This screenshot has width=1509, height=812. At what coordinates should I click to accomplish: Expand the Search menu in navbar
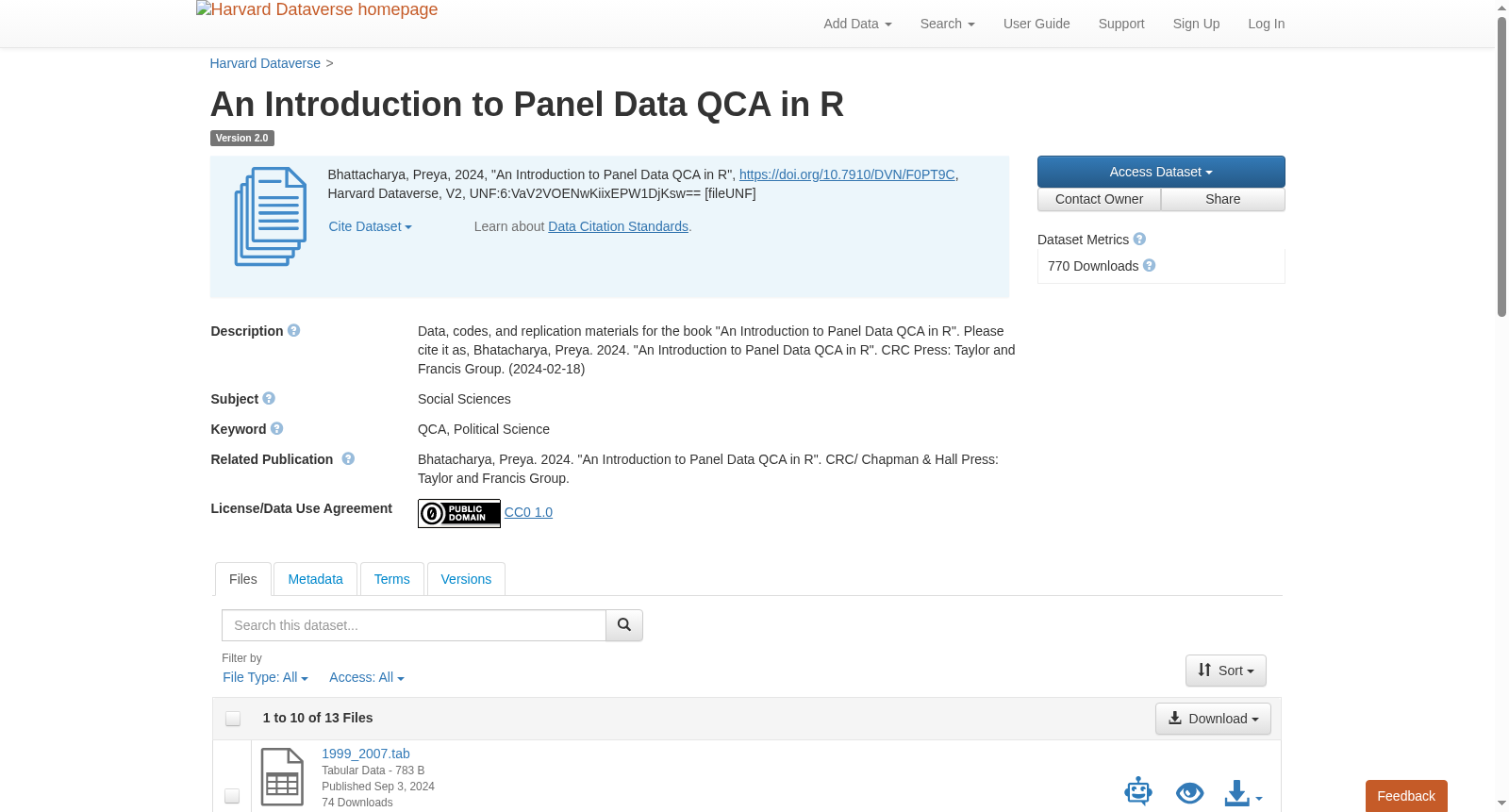pyautogui.click(x=947, y=24)
